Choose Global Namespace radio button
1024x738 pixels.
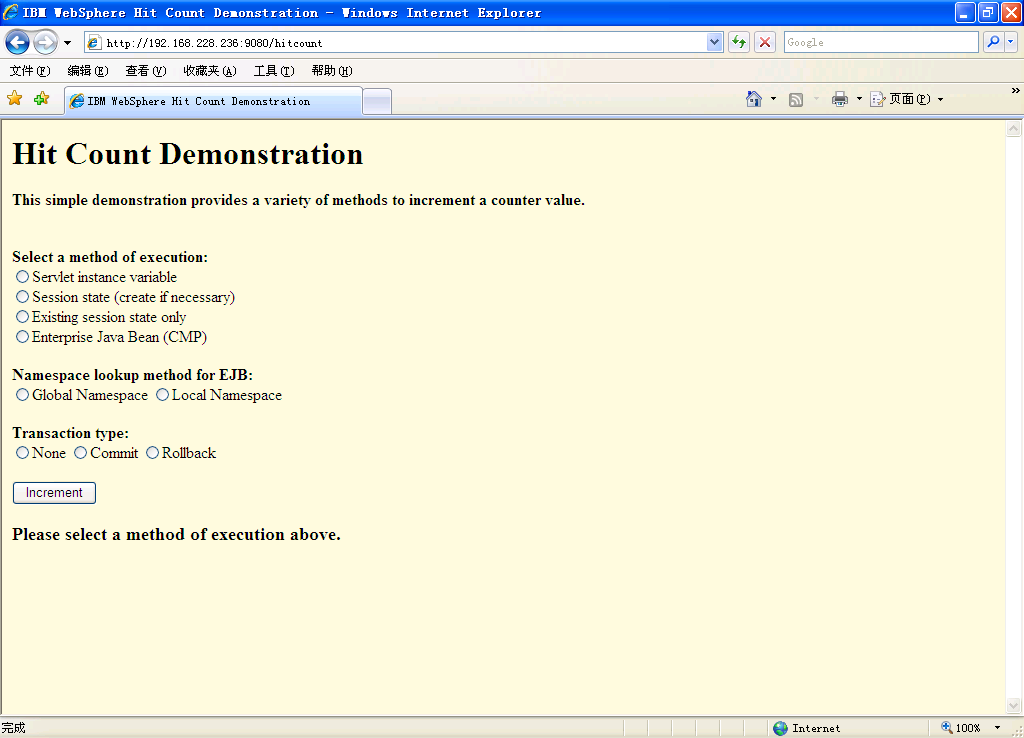(23, 395)
